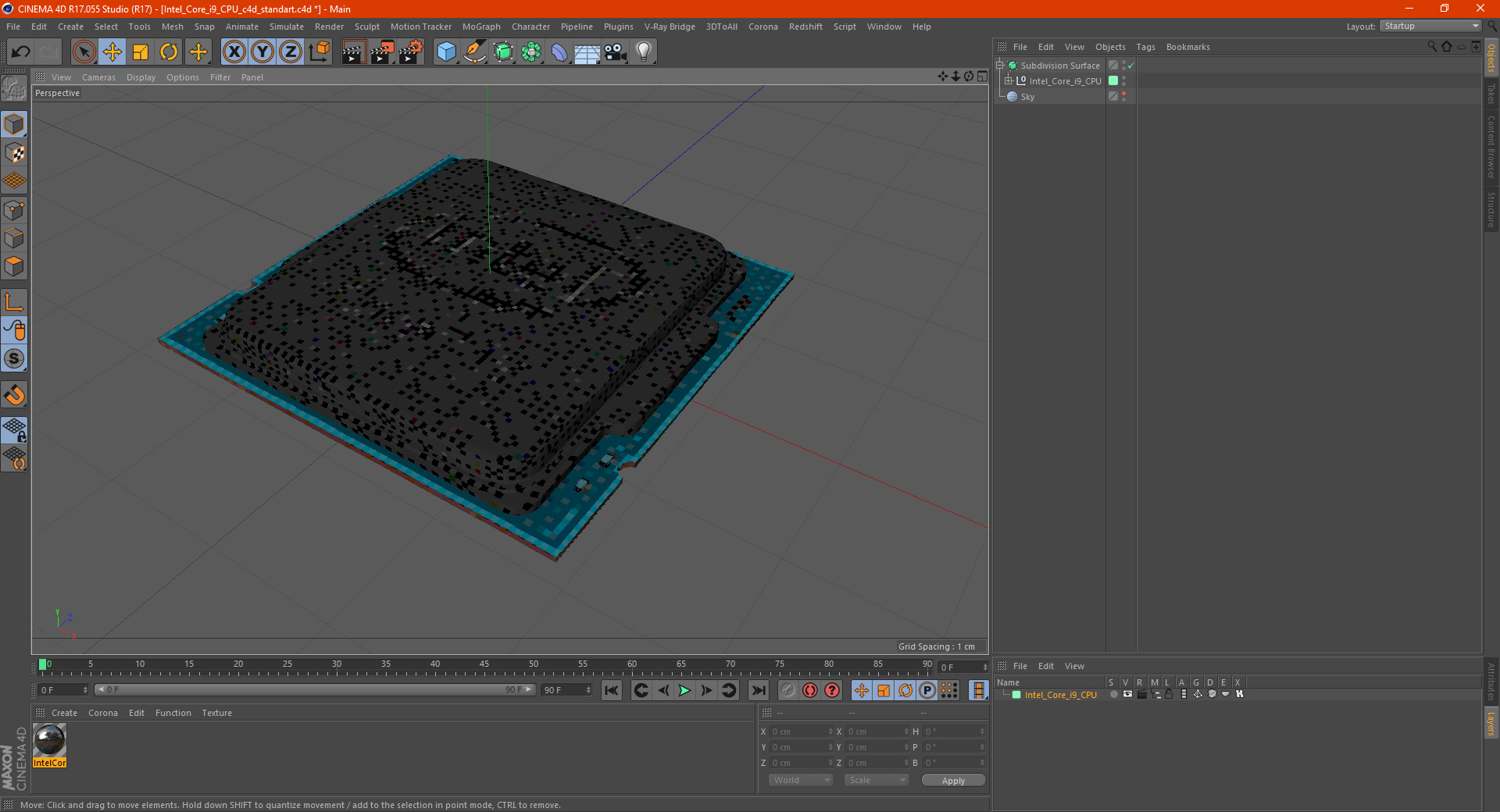Open the spline pen tool
This screenshot has width=1500, height=812.
pyautogui.click(x=475, y=52)
